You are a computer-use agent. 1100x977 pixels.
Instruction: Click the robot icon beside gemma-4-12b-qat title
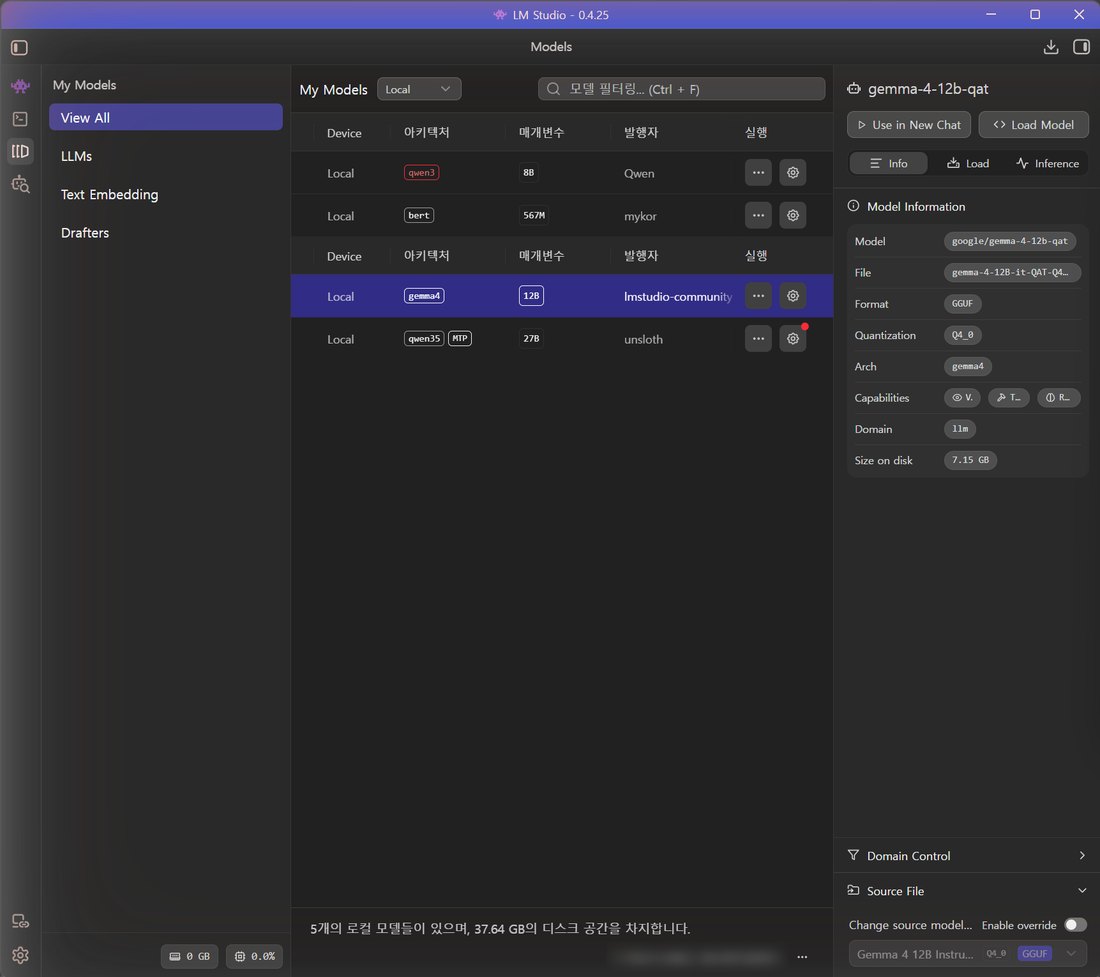[853, 88]
